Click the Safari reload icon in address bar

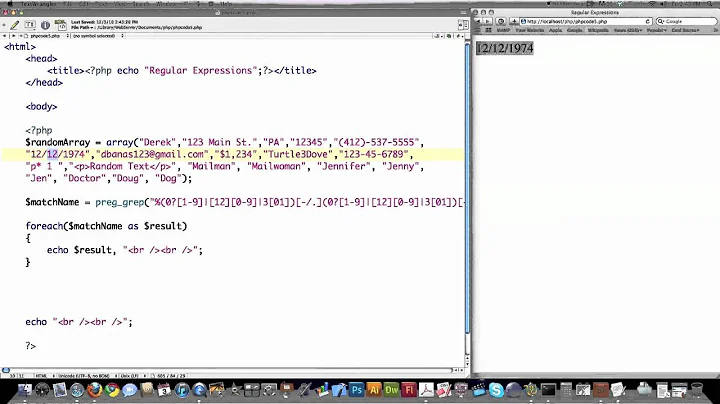[x=647, y=22]
